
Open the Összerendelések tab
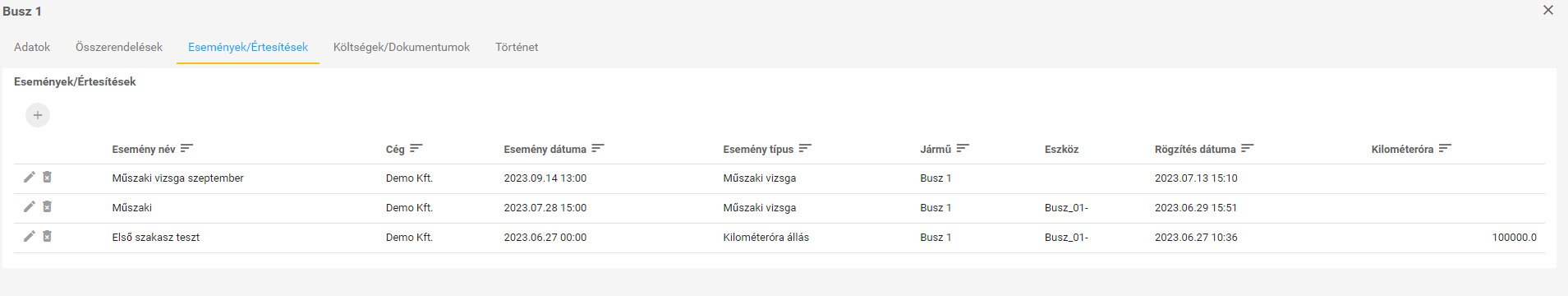coord(119,48)
